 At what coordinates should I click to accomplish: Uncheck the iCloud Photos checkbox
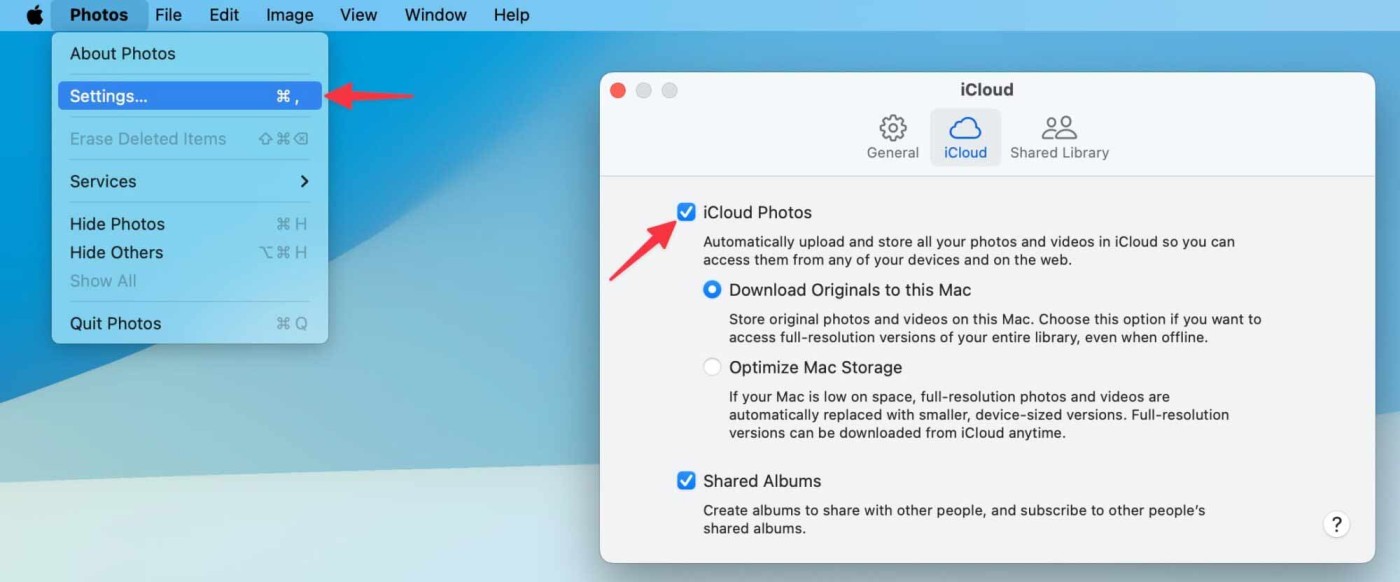(x=686, y=212)
